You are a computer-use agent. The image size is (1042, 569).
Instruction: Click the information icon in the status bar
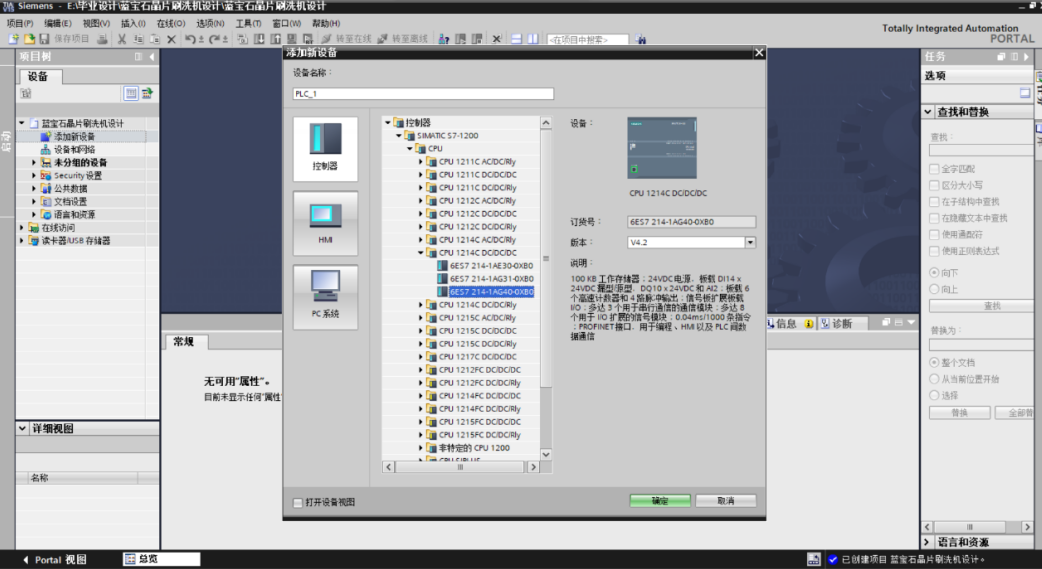[809, 324]
